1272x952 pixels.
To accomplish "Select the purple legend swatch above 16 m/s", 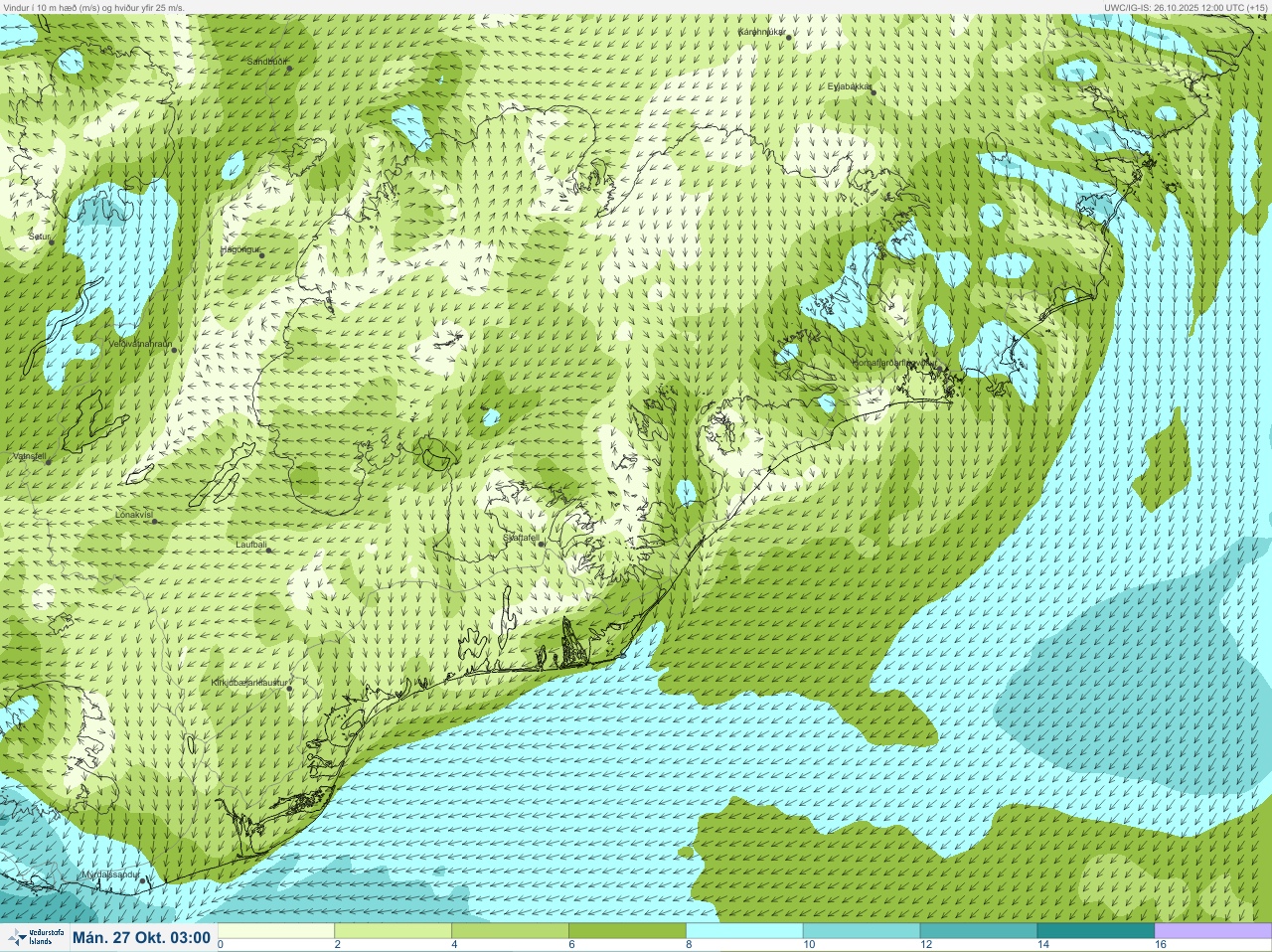I will (1212, 931).
